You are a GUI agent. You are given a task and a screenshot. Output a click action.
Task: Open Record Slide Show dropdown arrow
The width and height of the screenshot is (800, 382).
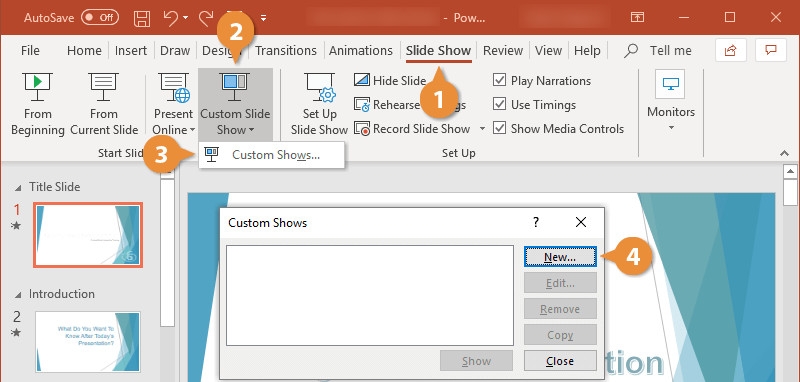pyautogui.click(x=482, y=129)
